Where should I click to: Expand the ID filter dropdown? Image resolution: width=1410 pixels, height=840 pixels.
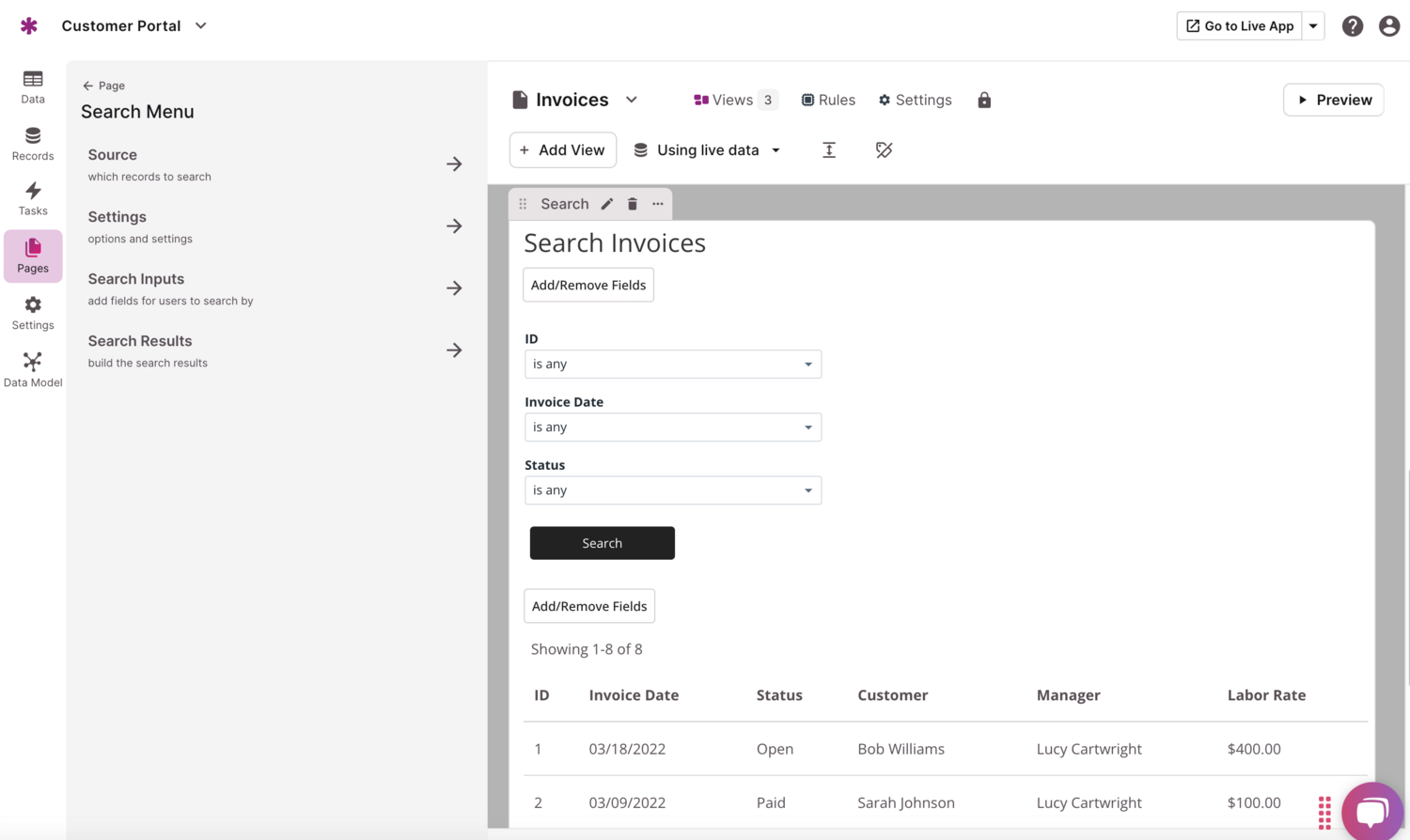672,365
